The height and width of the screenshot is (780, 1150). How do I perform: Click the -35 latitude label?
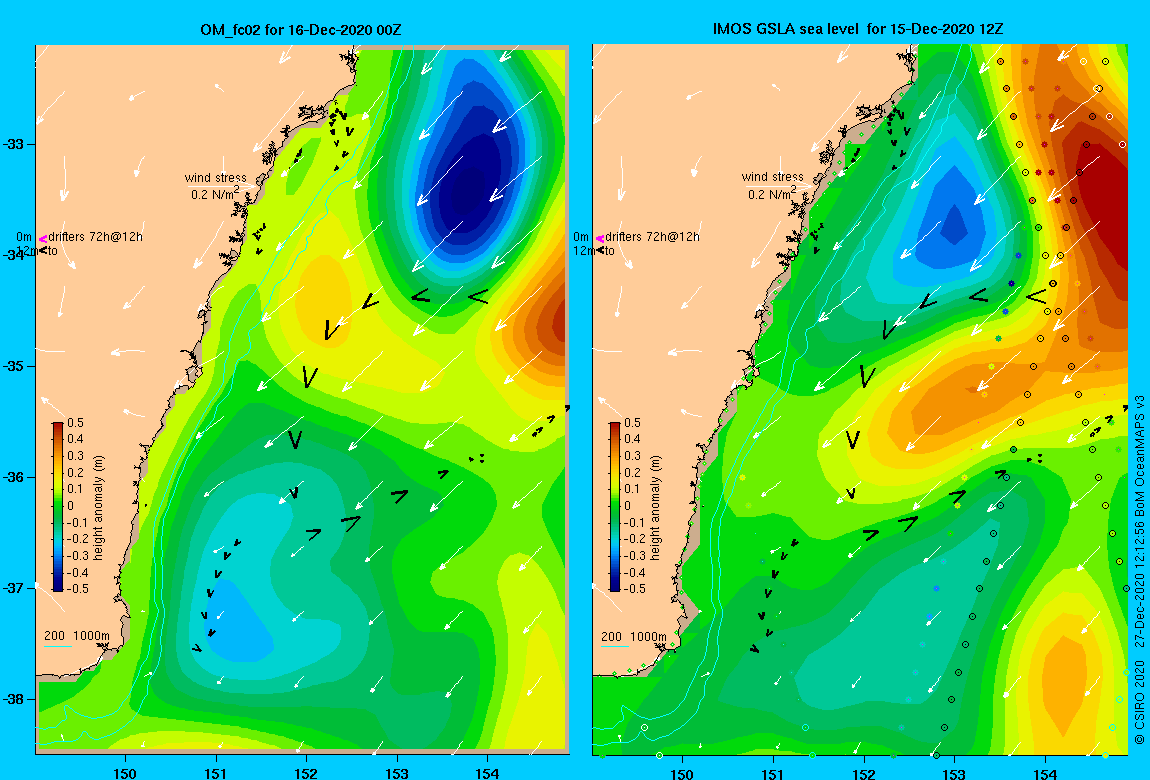(13, 366)
